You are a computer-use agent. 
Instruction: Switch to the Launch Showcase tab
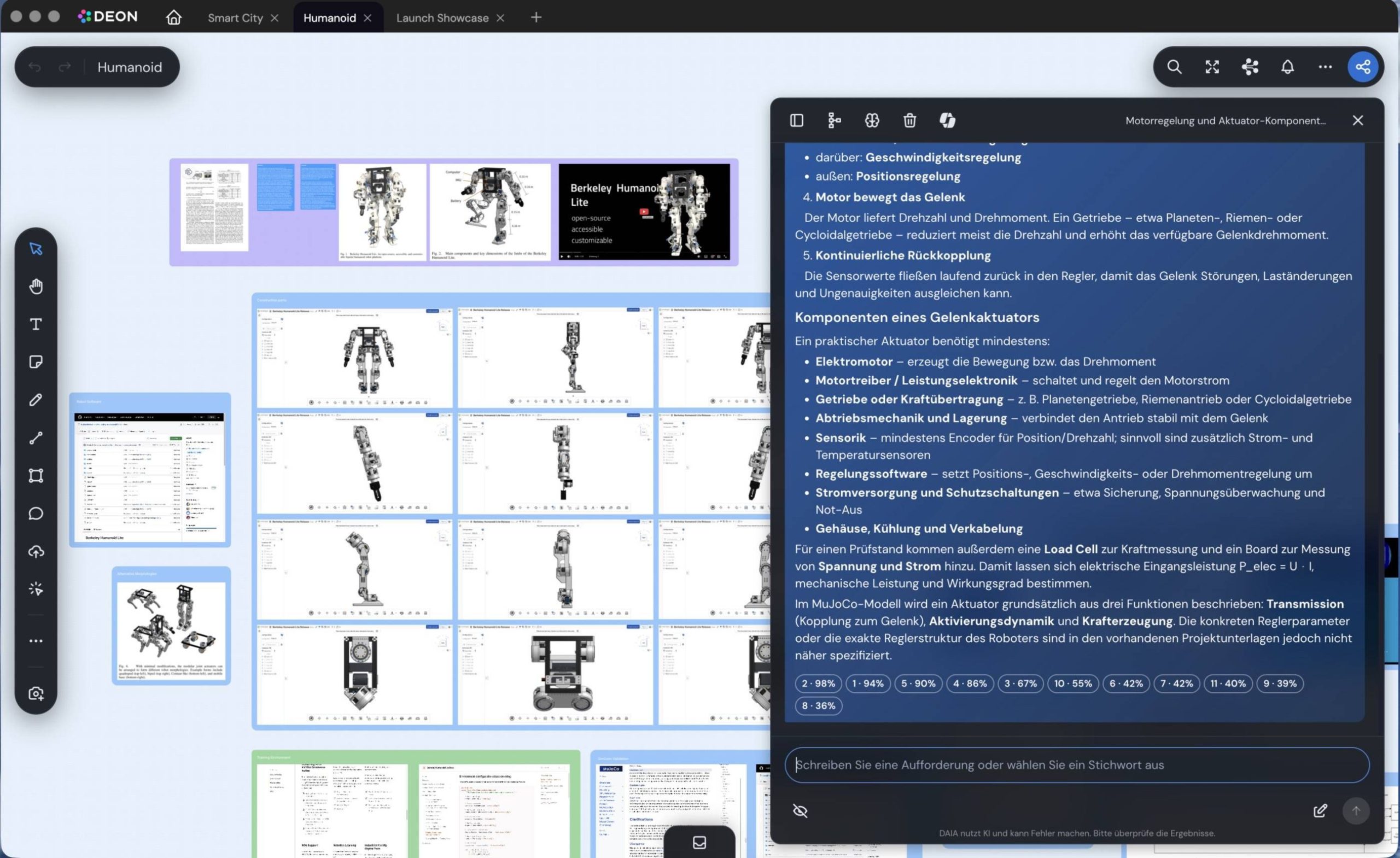(x=442, y=17)
